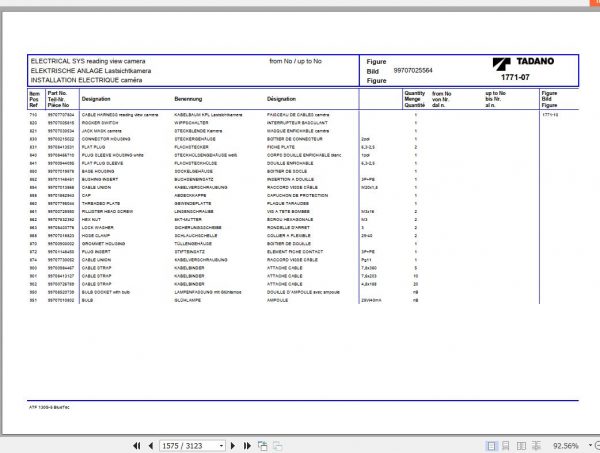Jump to the last page
Viewport: 600px width, 453px height.
[247, 446]
